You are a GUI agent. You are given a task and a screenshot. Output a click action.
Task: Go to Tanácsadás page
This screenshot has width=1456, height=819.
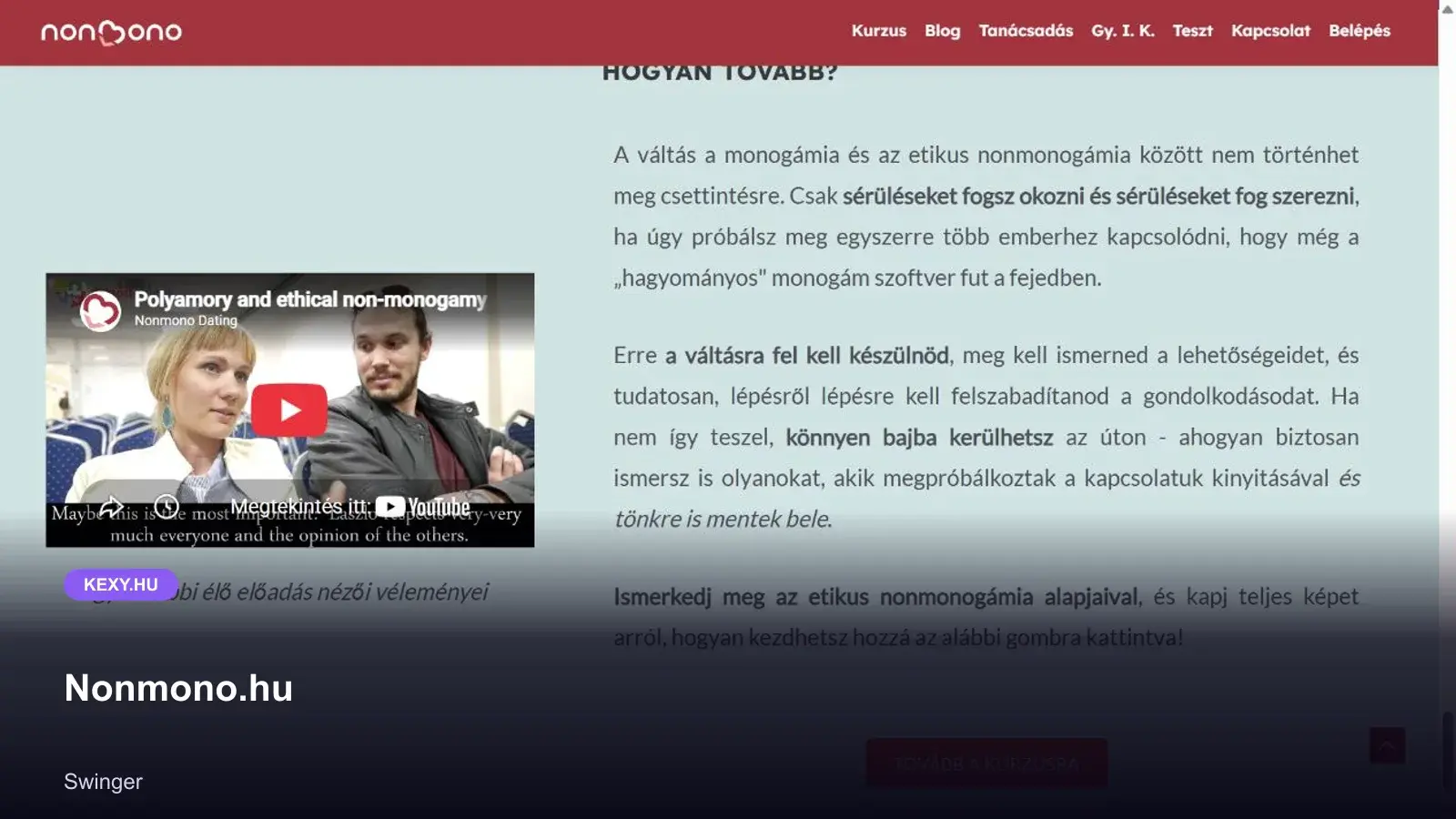(x=1026, y=31)
